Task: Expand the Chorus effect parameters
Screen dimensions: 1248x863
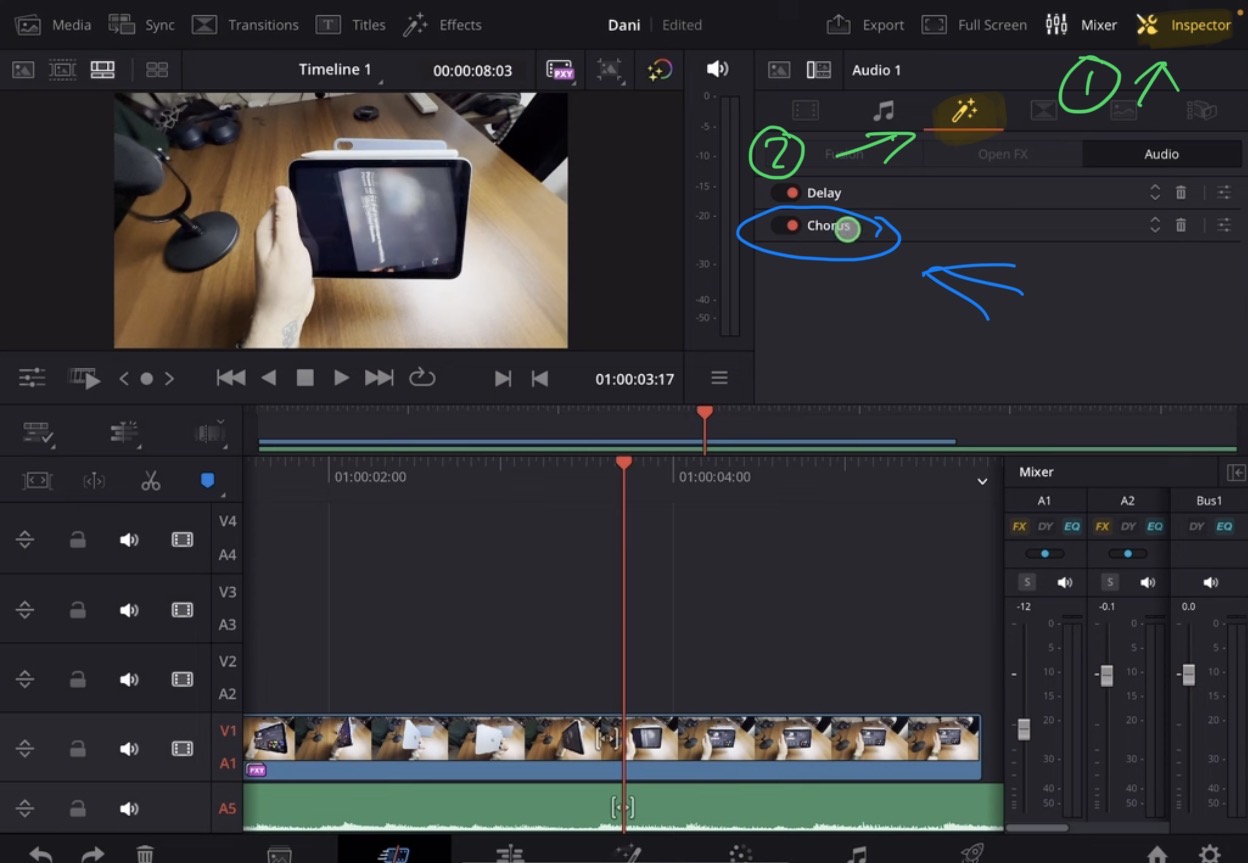Action: pyautogui.click(x=1155, y=224)
